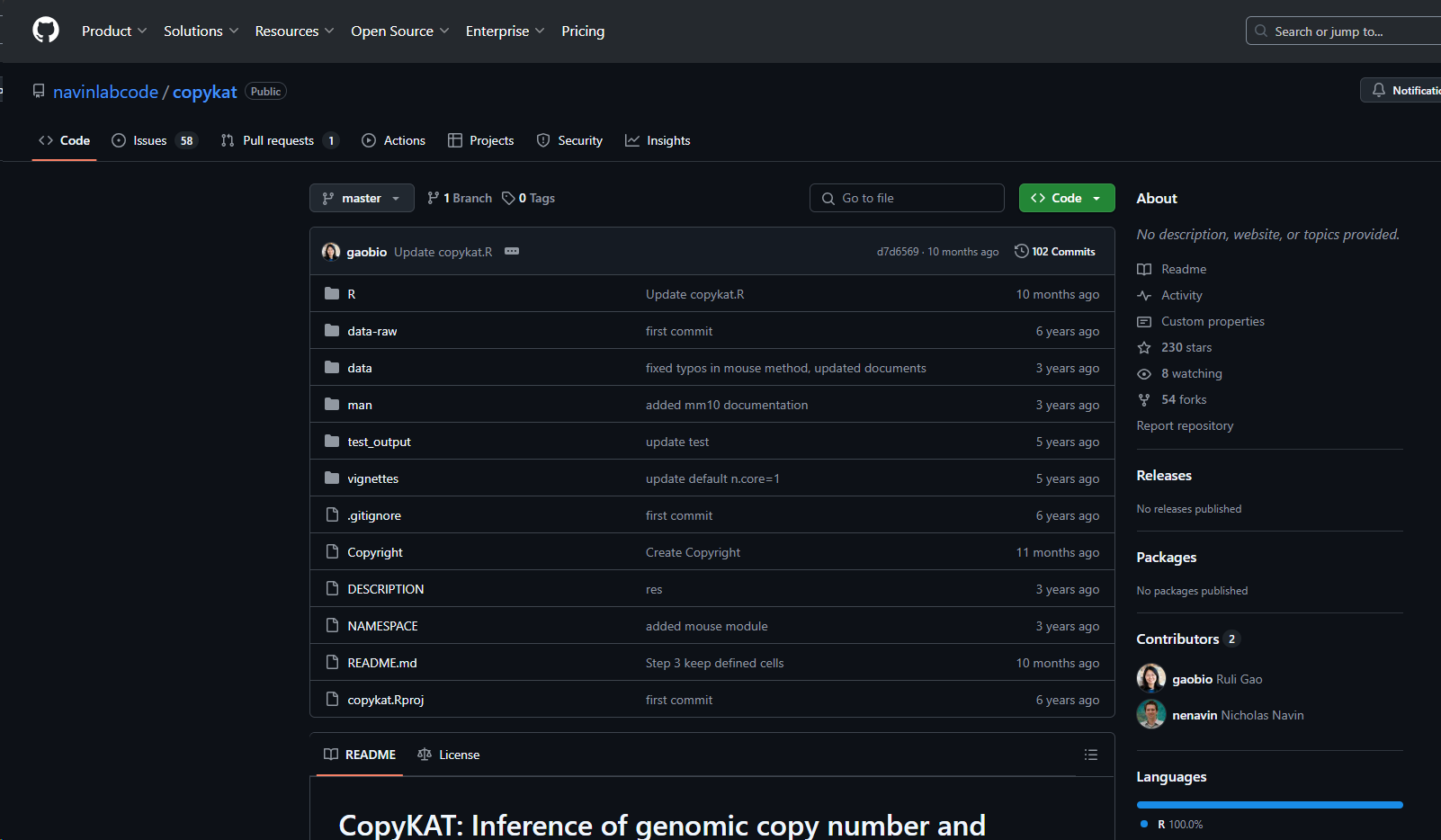1441x840 pixels.
Task: Click the Search or jump to field
Action: click(x=1345, y=31)
